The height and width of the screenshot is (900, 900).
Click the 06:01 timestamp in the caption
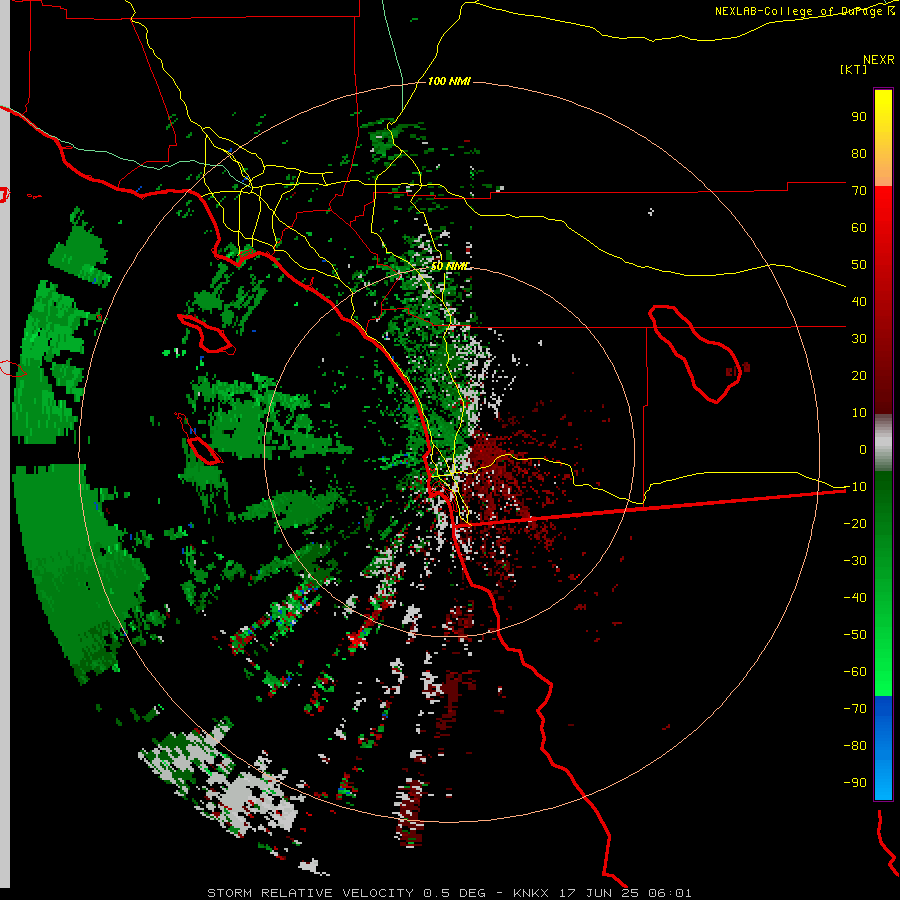point(670,893)
